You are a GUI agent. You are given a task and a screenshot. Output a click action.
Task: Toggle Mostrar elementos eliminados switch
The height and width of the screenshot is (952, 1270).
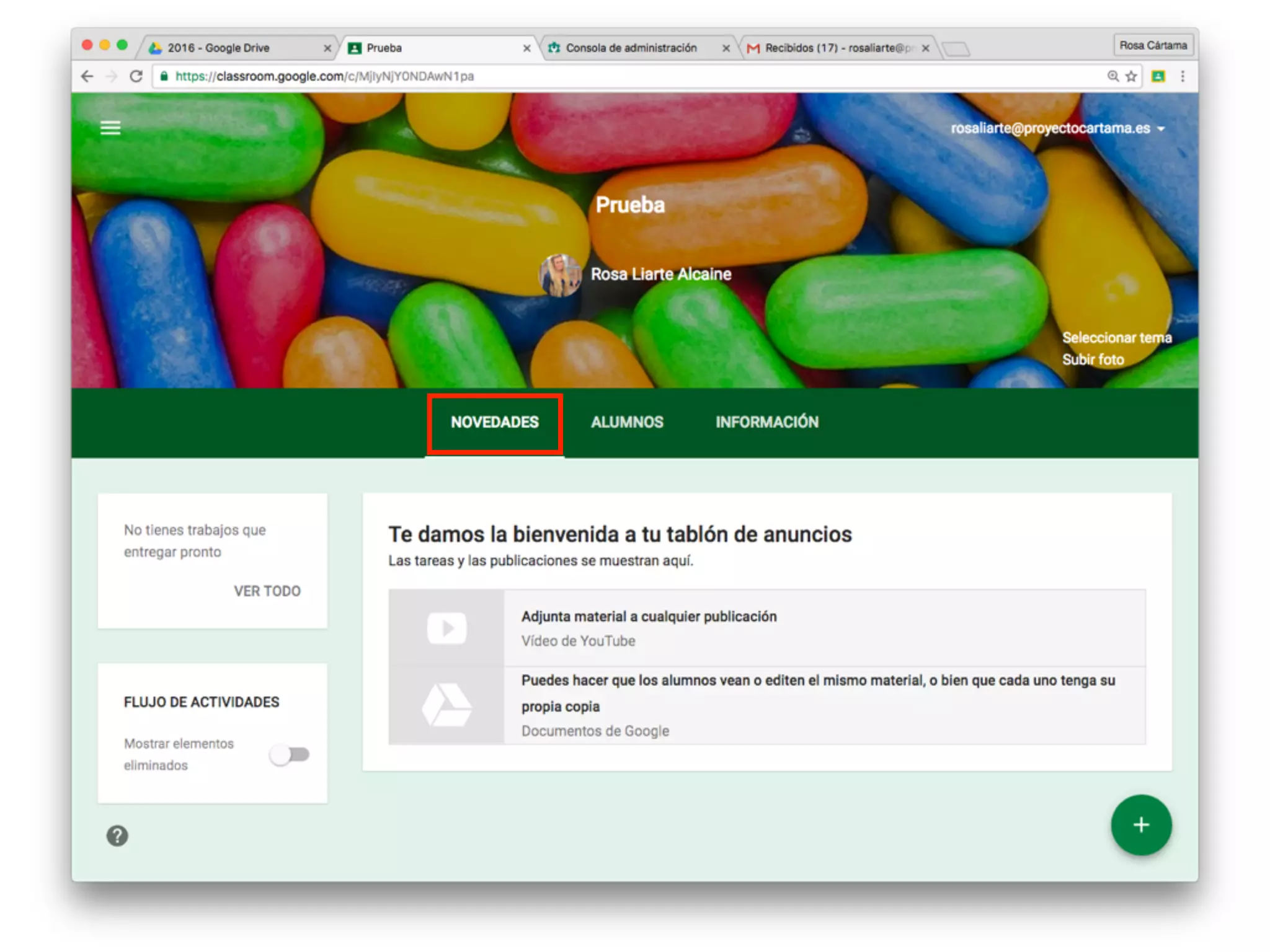click(x=290, y=754)
